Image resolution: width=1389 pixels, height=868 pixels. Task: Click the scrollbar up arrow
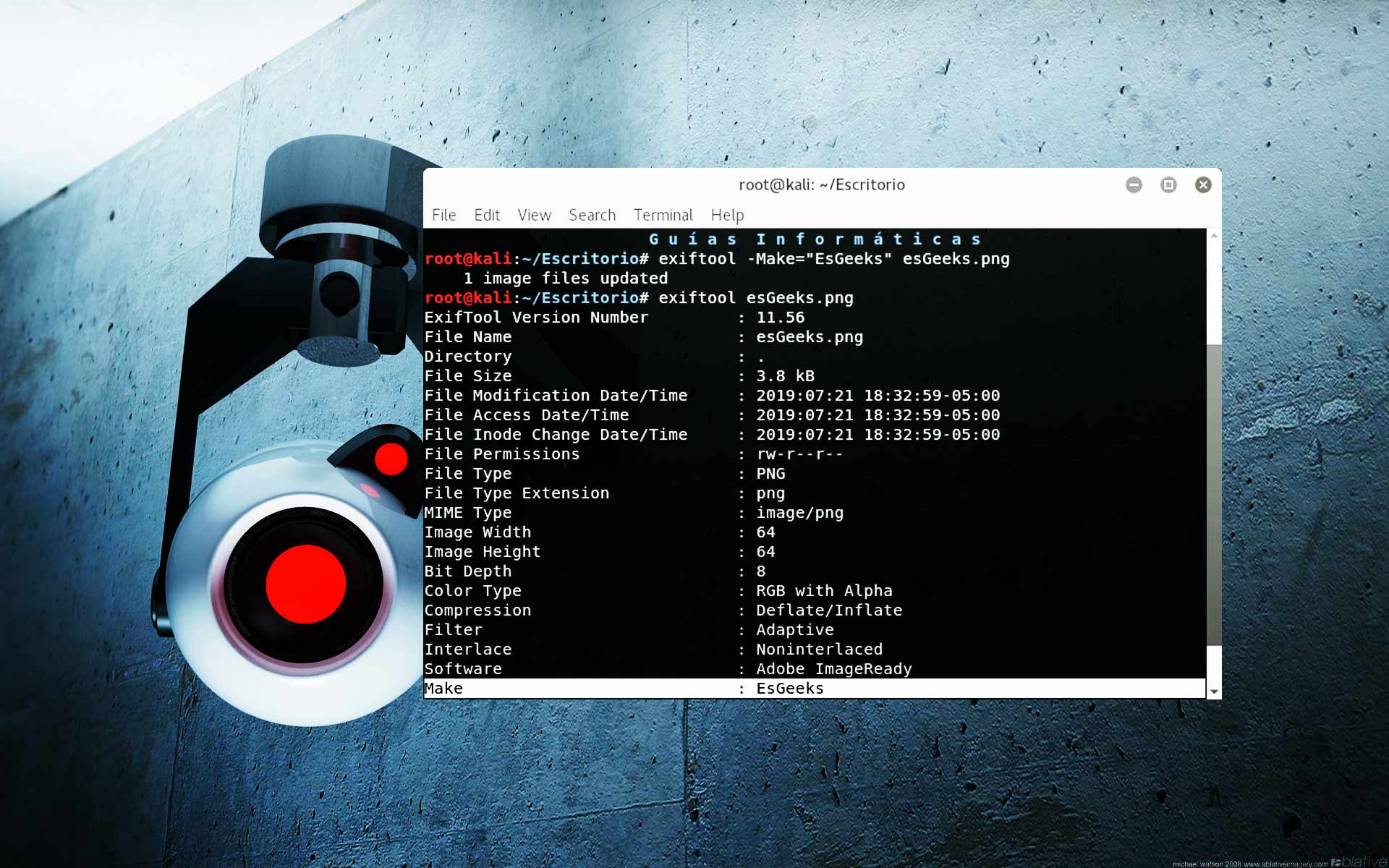(x=1214, y=237)
